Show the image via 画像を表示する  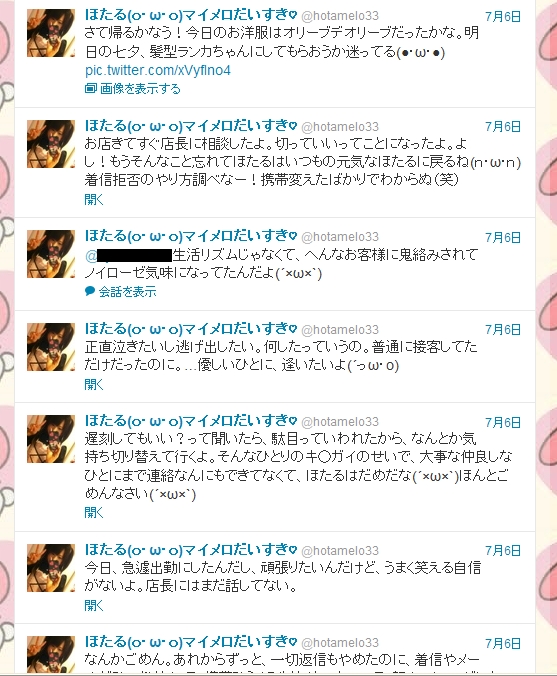point(140,89)
